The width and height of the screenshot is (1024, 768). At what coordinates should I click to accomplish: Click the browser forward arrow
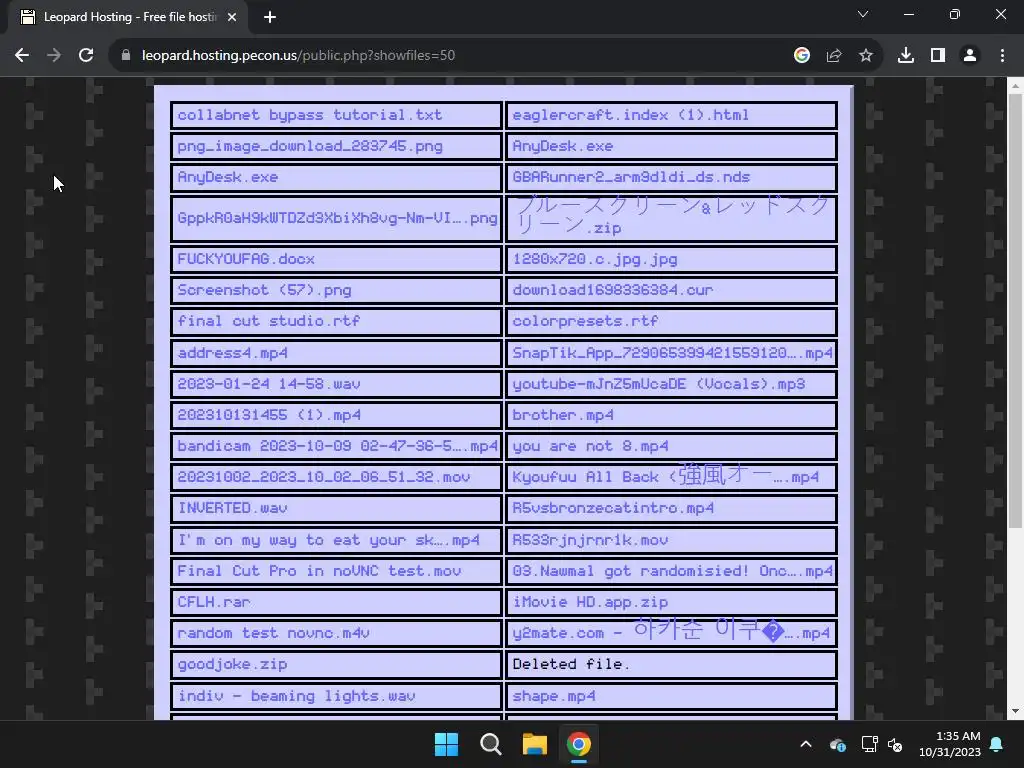[x=54, y=56]
